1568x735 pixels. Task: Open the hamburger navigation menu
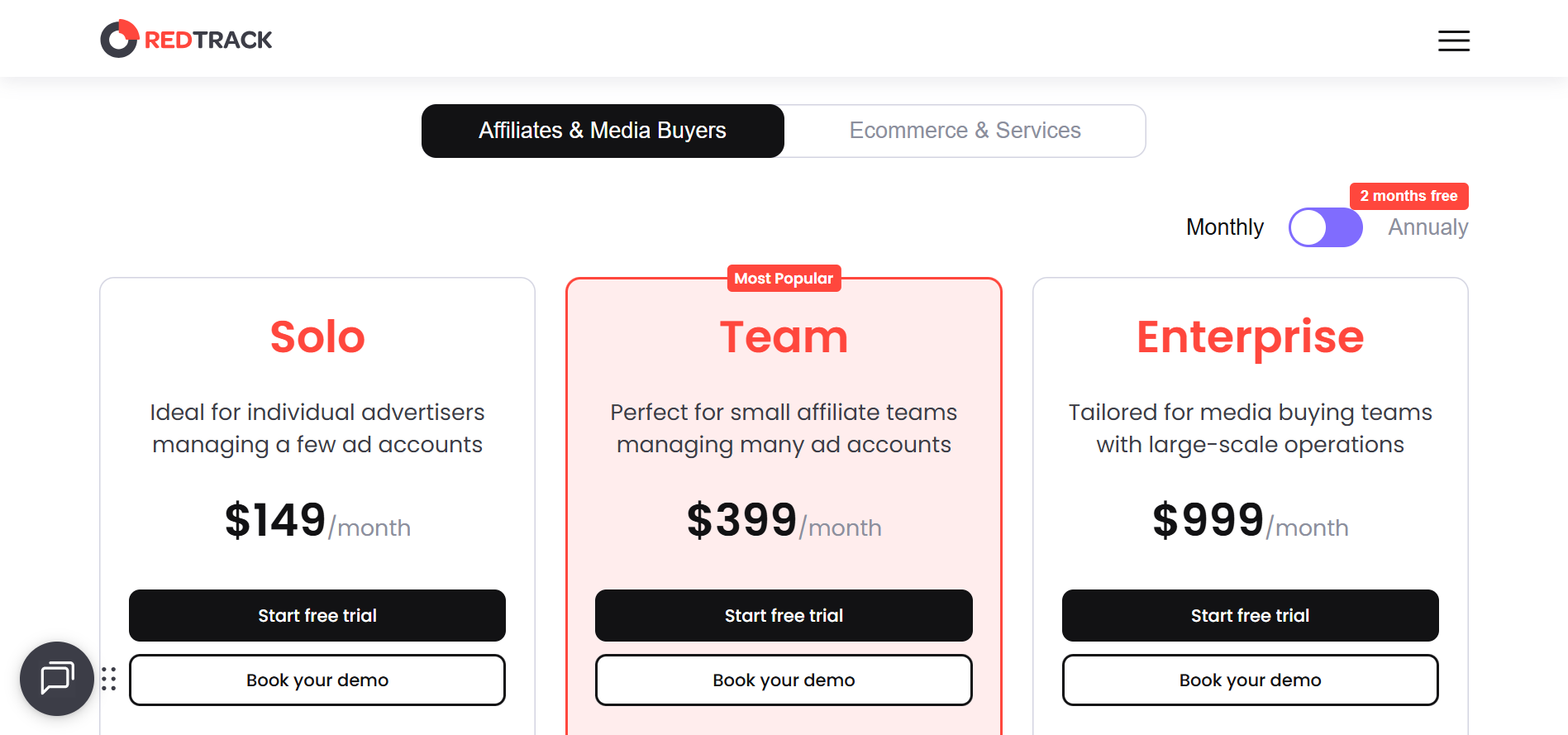point(1453,41)
